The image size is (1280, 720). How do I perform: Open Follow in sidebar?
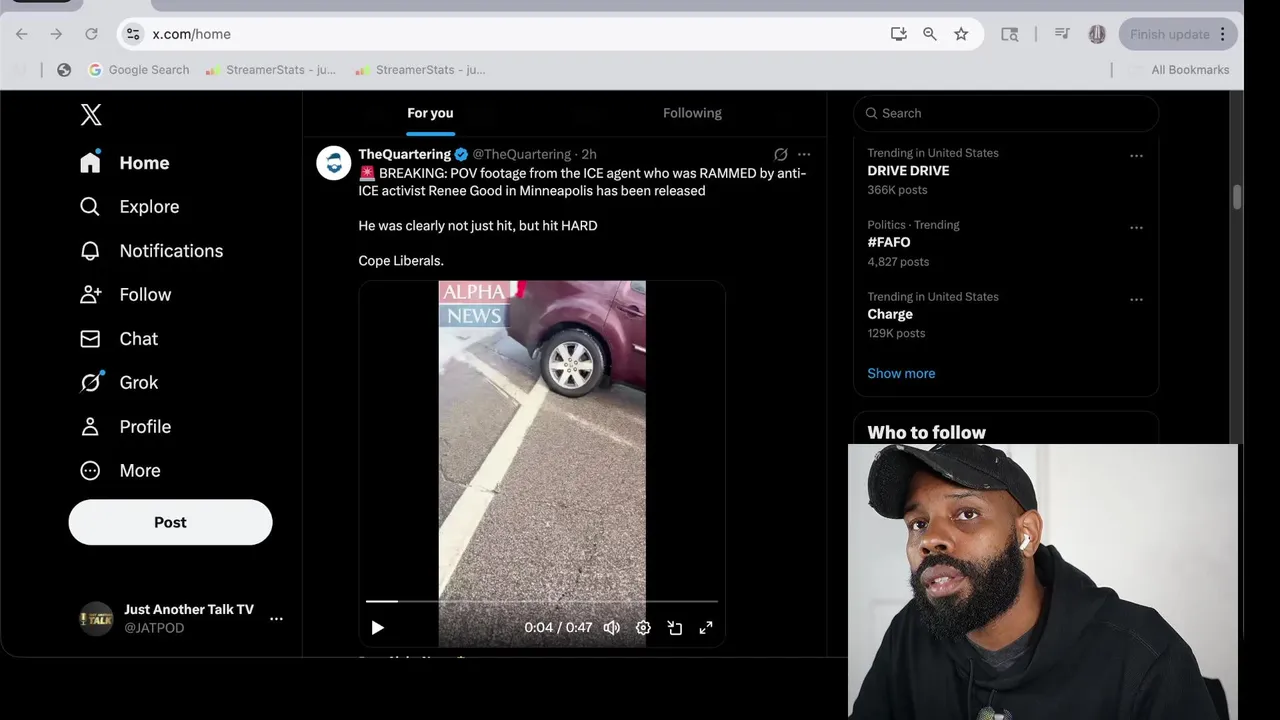(x=126, y=295)
